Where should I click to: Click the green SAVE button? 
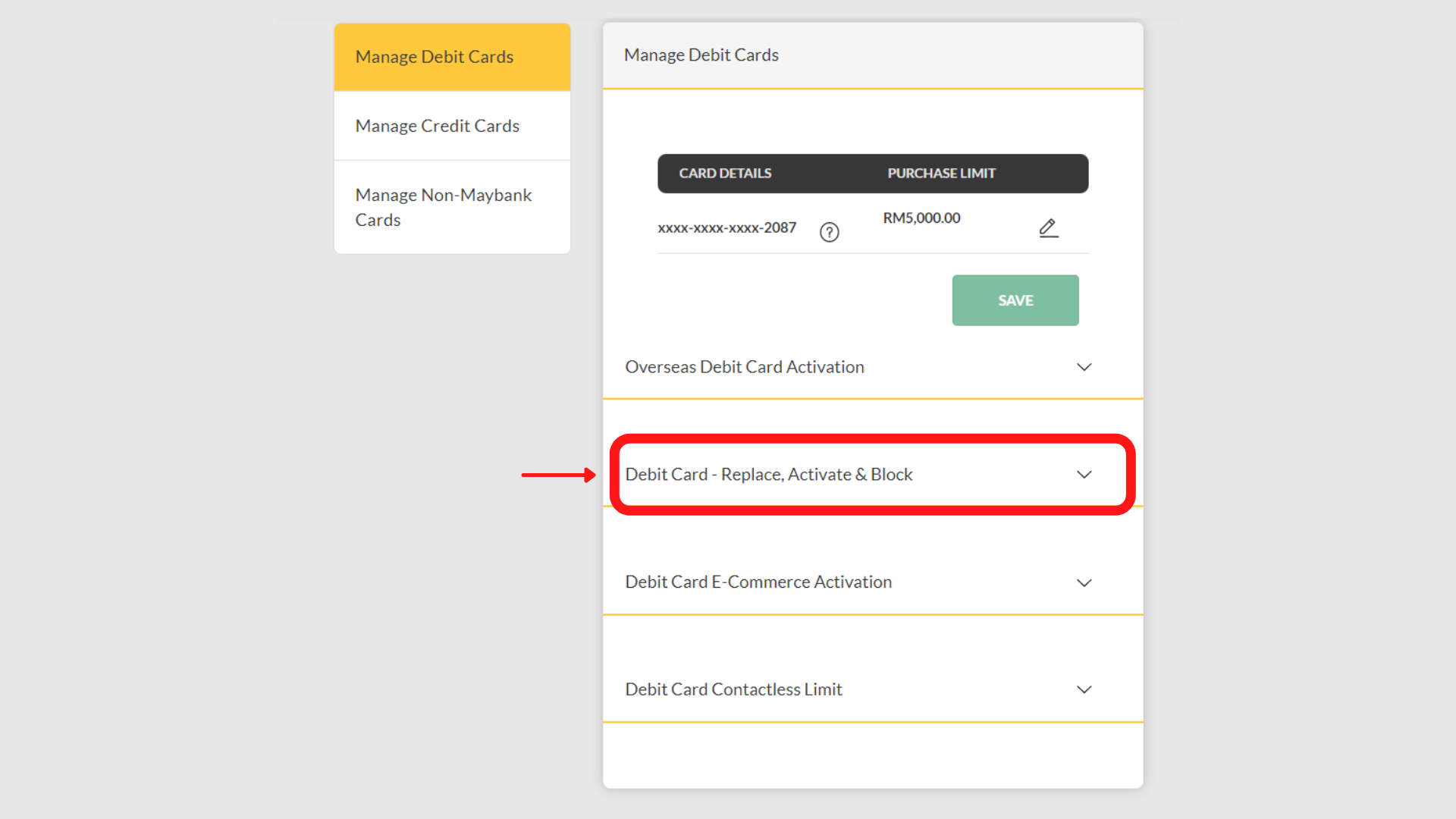click(1015, 300)
